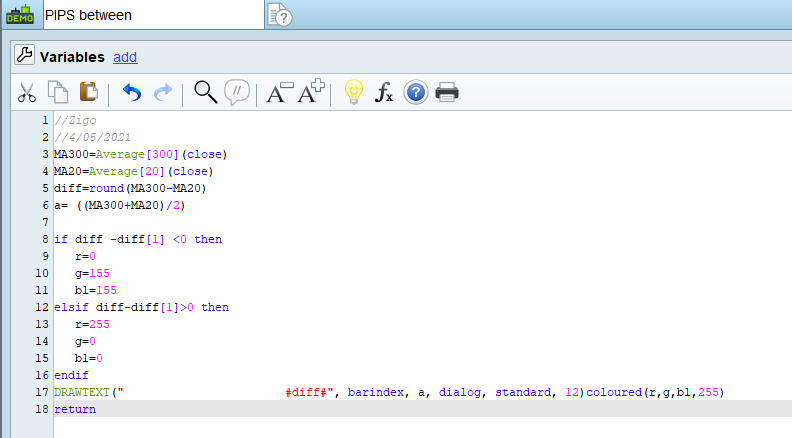Decrease font size with A minus icon
Viewport: 792px width, 438px height.
point(280,93)
